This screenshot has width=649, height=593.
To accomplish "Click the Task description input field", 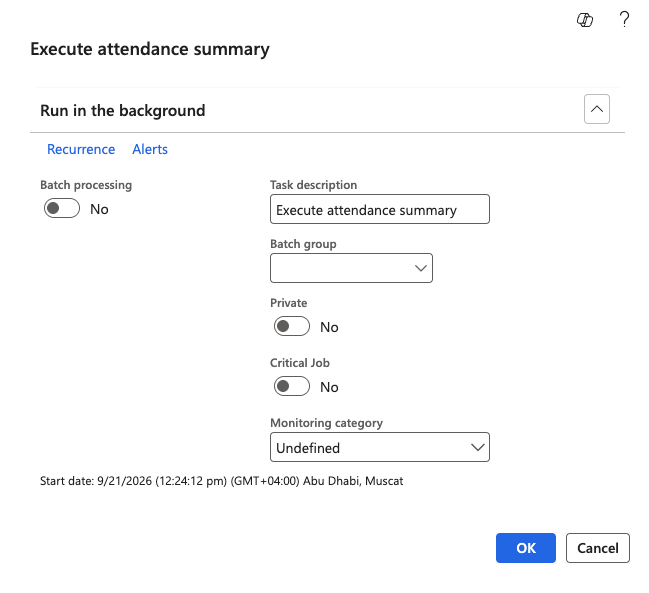I will [x=380, y=209].
